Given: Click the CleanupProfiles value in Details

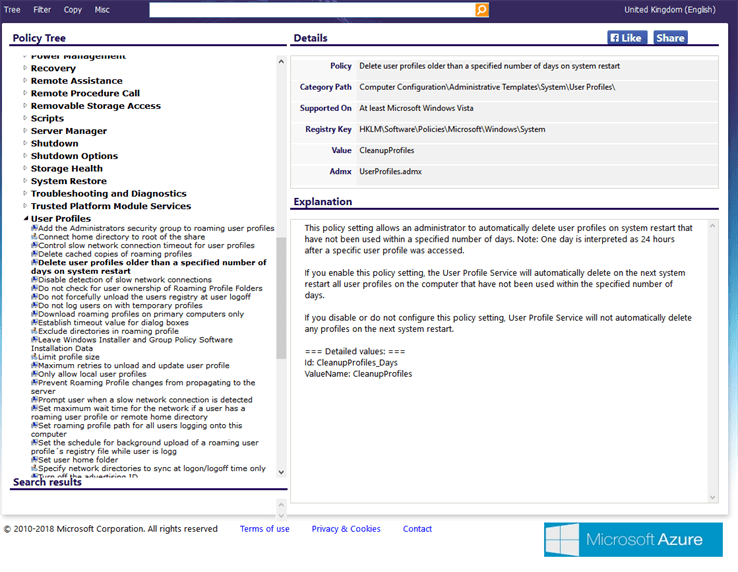Looking at the screenshot, I should coord(386,150).
